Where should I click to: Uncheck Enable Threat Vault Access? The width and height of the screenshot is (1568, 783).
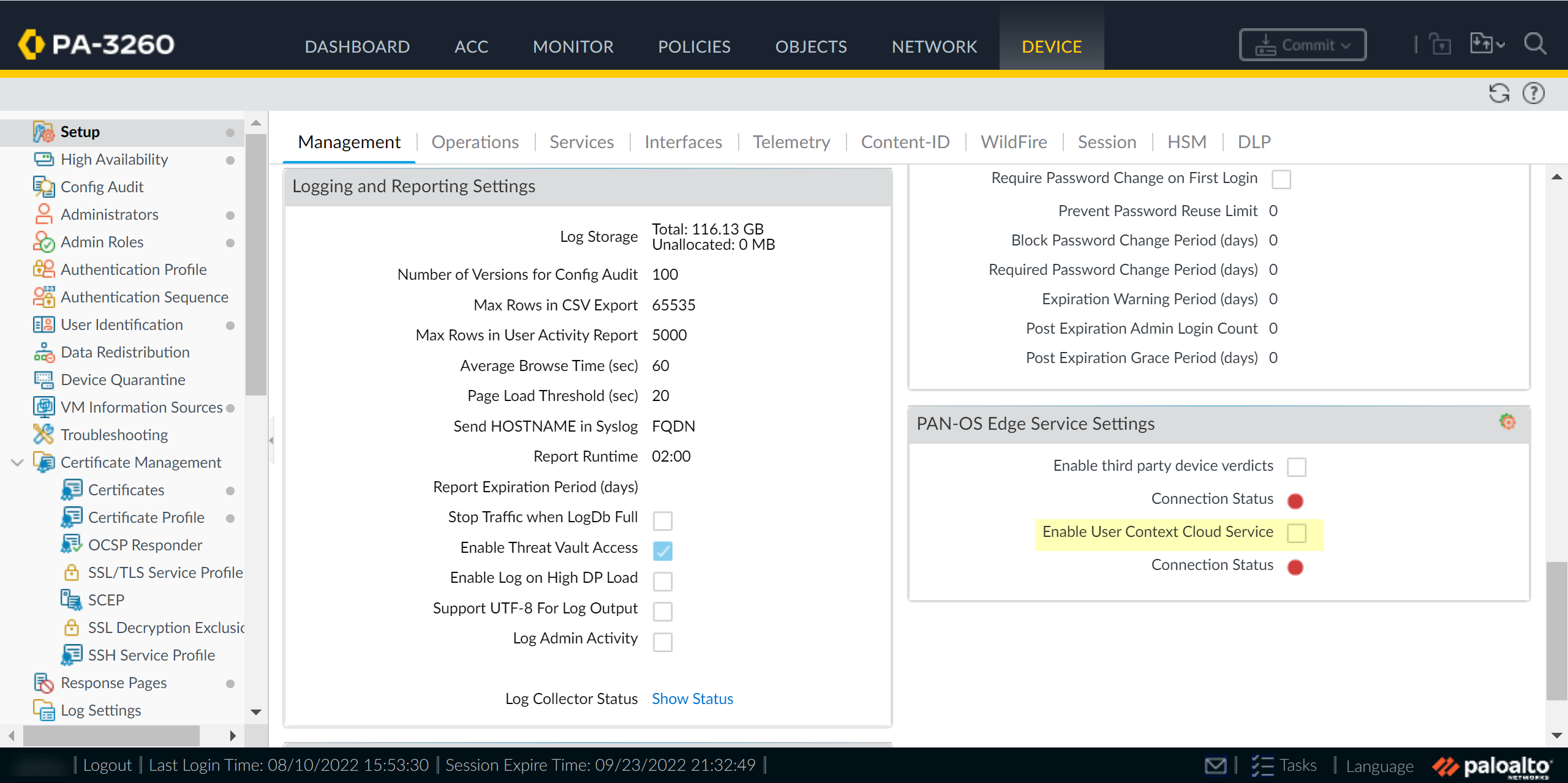coord(662,550)
